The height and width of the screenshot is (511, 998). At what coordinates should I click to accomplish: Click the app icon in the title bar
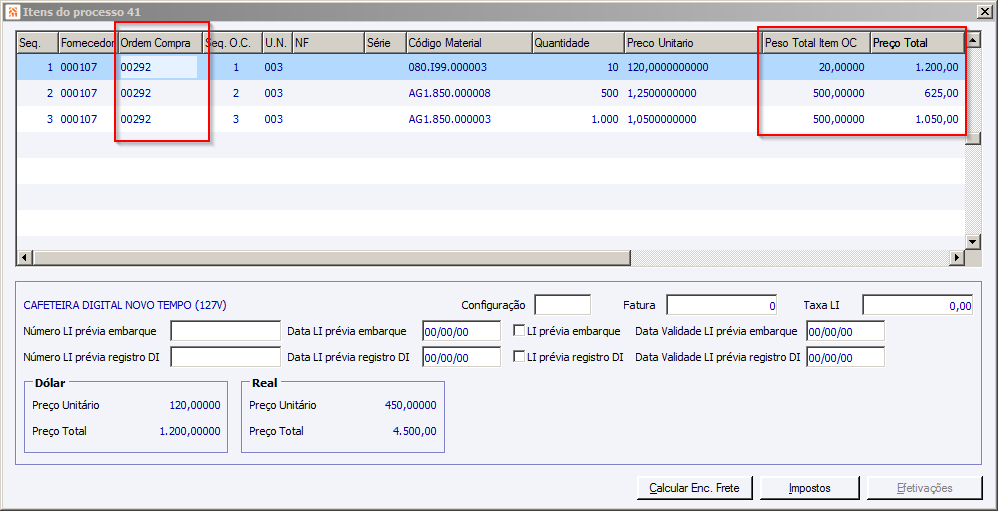(x=12, y=10)
